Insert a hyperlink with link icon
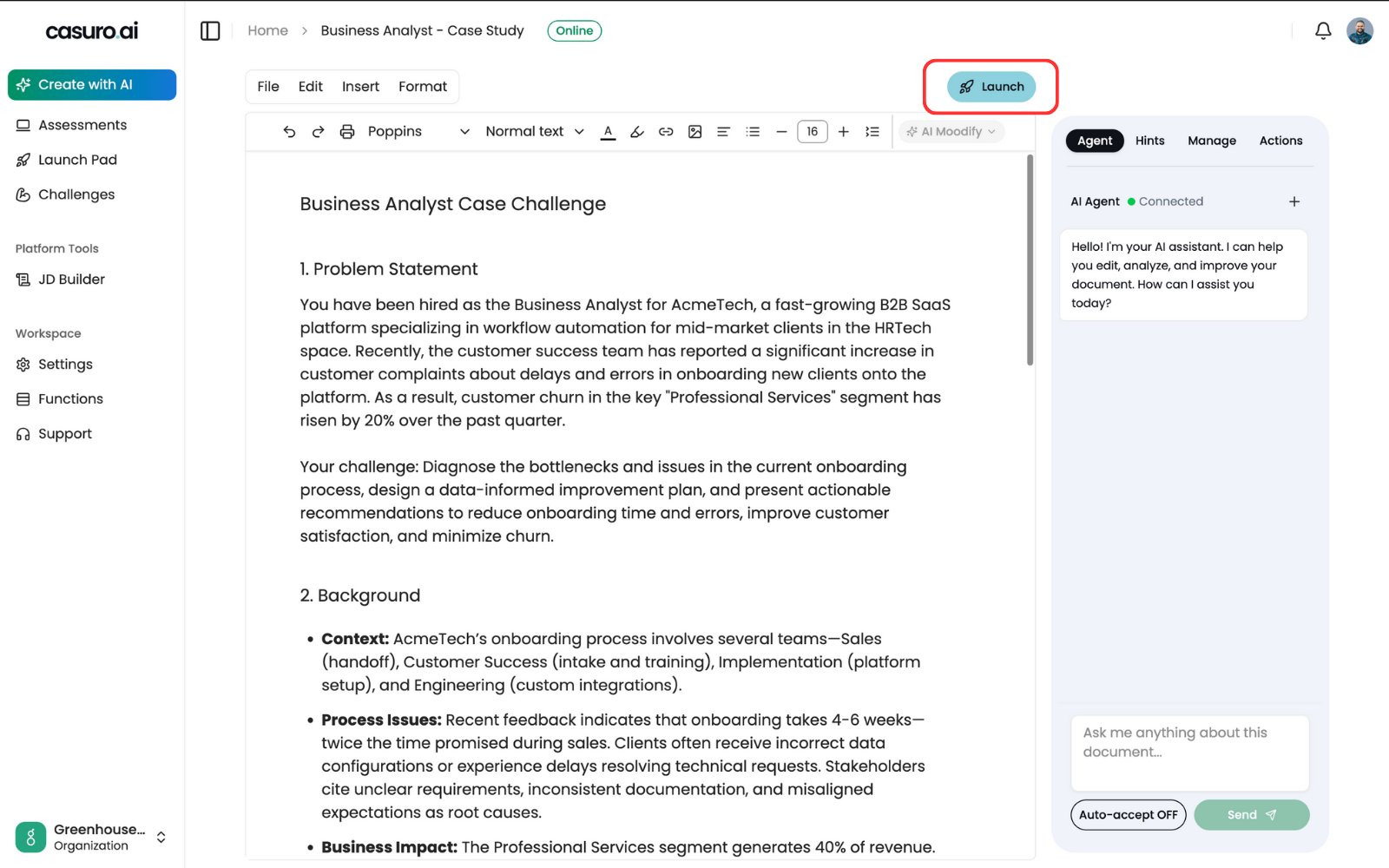1389x868 pixels. pos(666,132)
